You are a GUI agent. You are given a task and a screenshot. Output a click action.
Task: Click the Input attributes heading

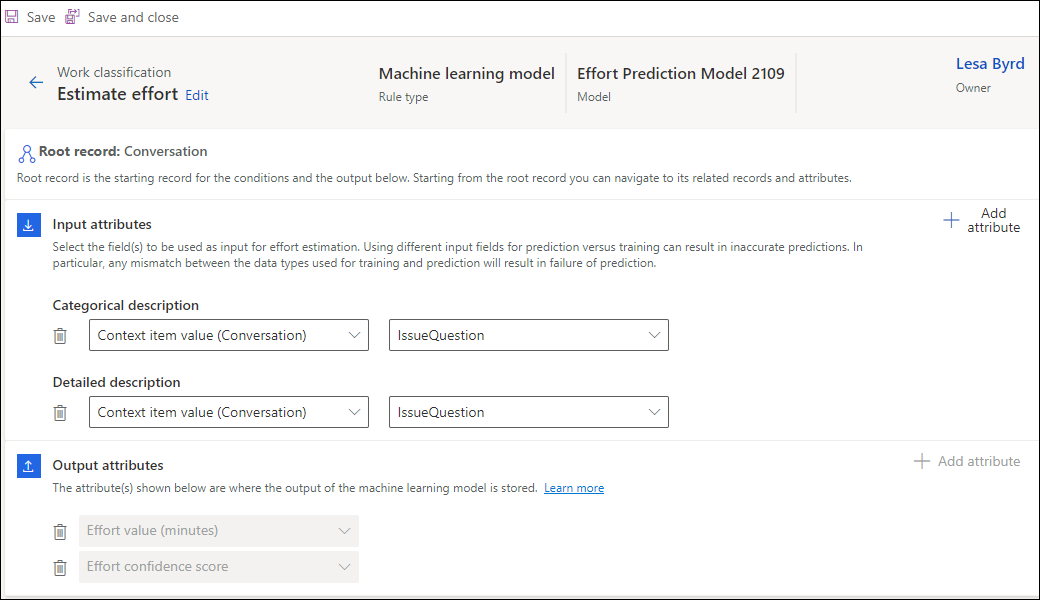coord(102,224)
